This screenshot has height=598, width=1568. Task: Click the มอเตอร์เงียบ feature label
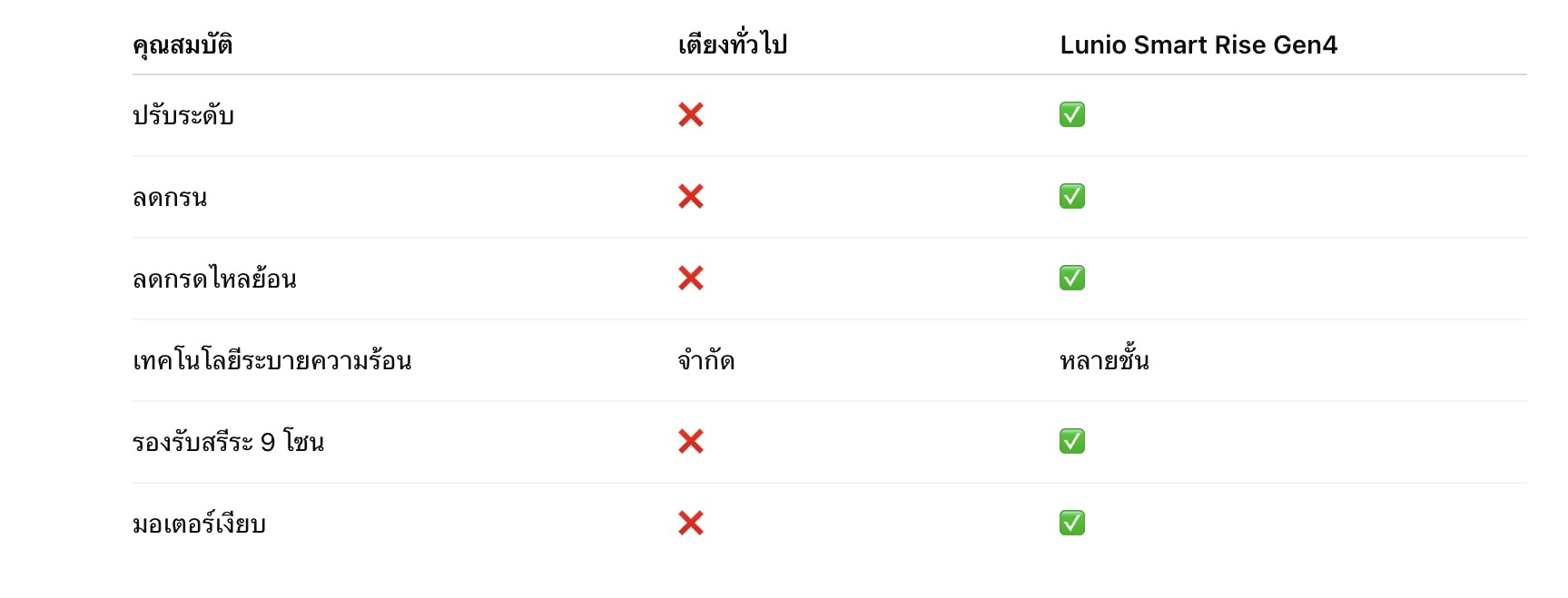(199, 524)
